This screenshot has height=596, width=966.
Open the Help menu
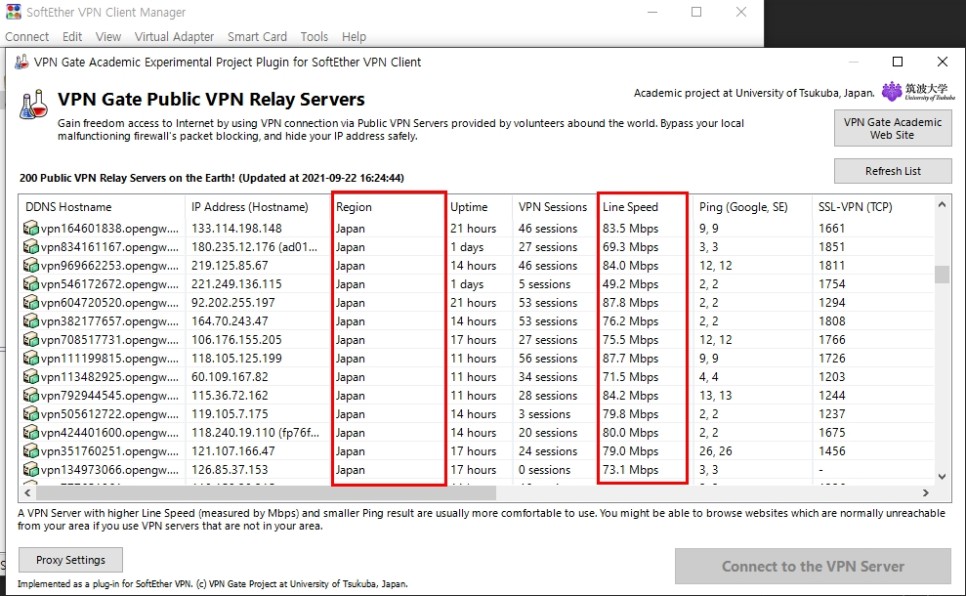[x=354, y=37]
